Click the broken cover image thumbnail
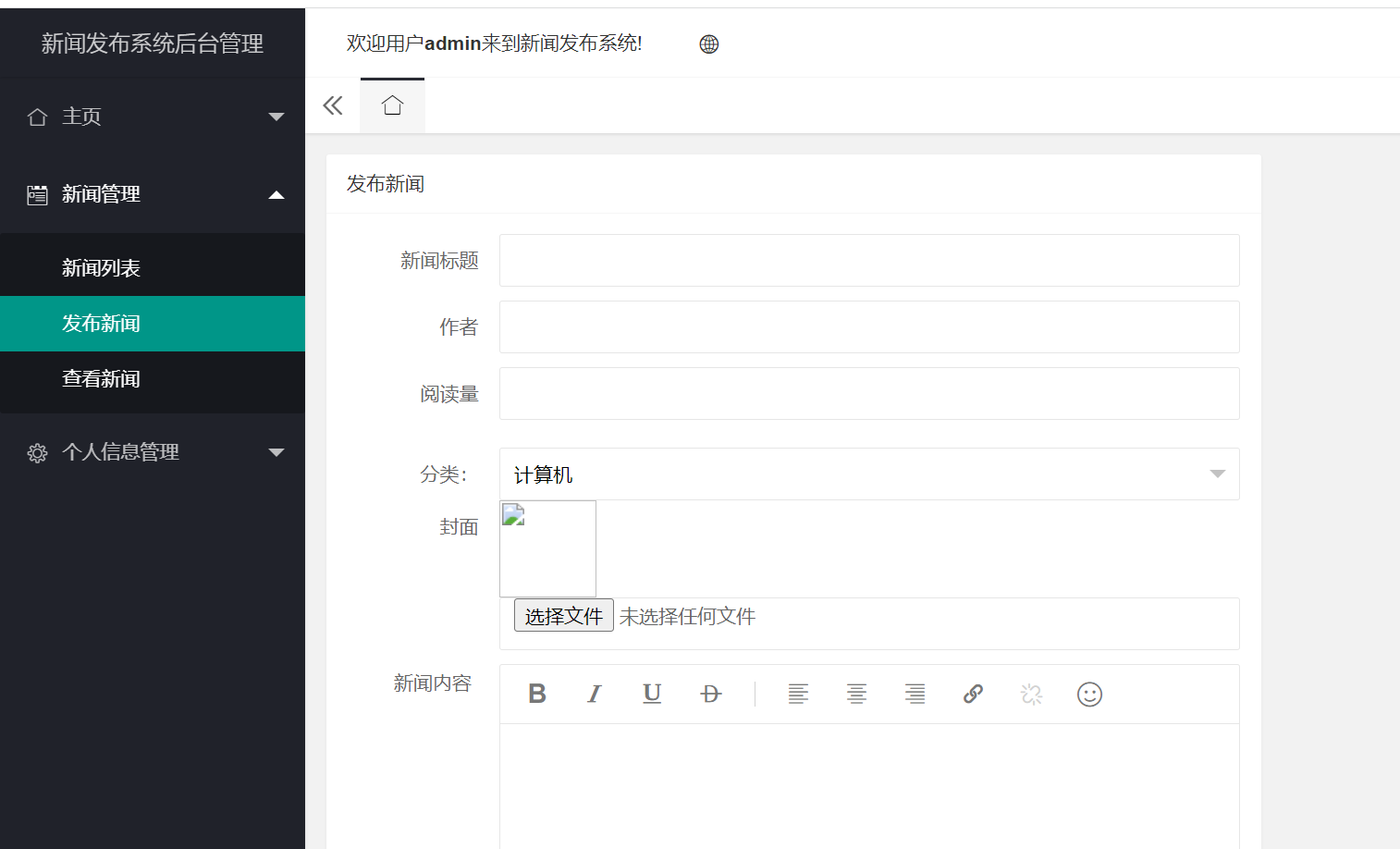Screen dimensions: 1400x849 coord(547,548)
